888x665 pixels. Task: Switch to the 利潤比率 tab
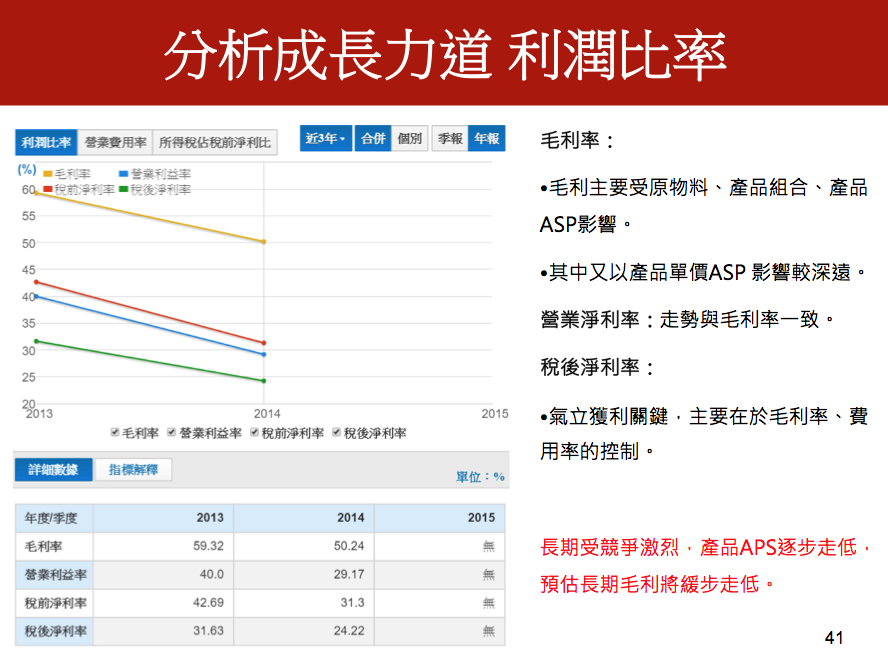[x=46, y=142]
